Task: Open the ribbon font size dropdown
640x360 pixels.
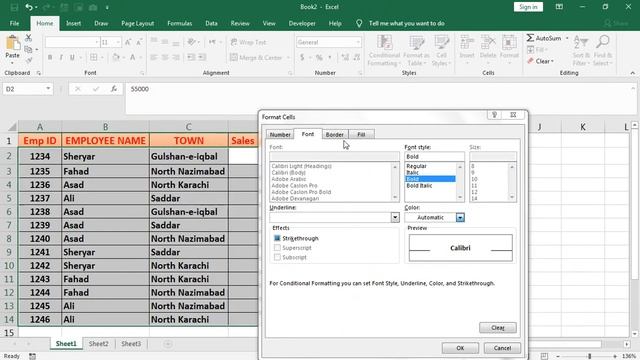Action: (x=118, y=42)
